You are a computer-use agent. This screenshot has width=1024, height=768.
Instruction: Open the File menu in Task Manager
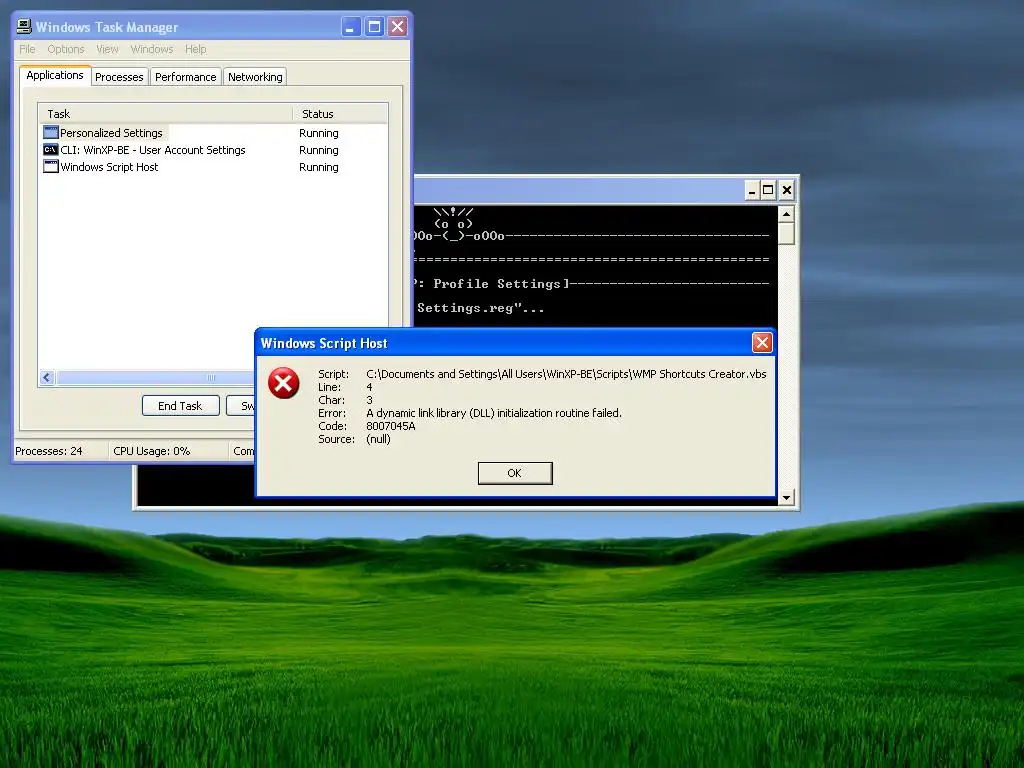27,49
